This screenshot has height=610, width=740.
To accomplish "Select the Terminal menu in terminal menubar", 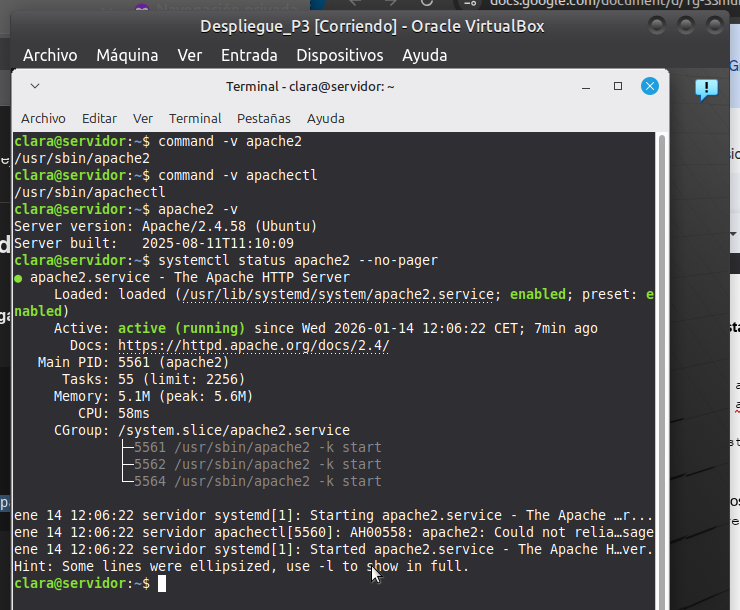I will pyautogui.click(x=195, y=118).
